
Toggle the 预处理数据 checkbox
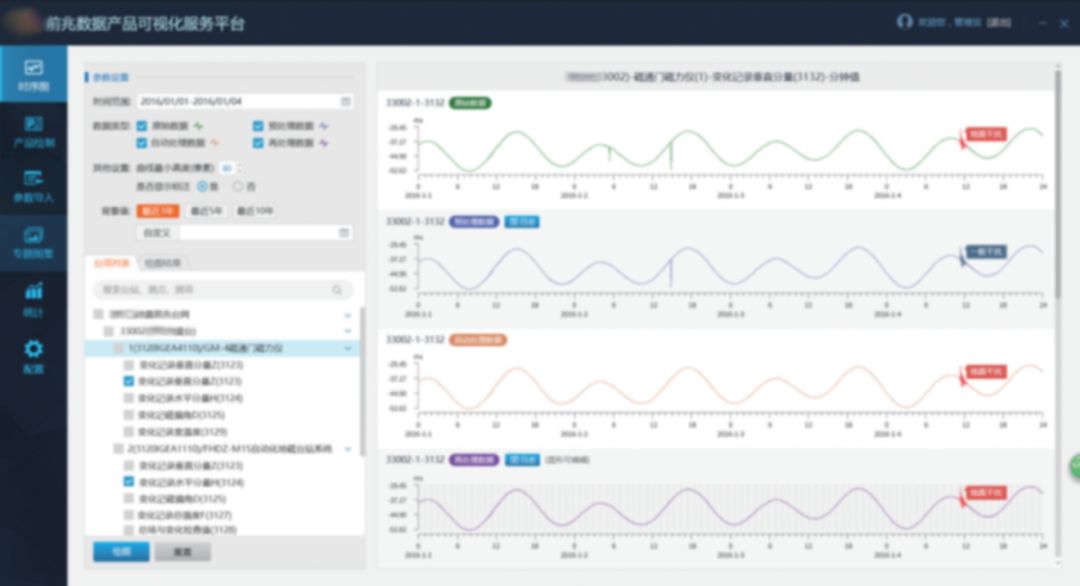pyautogui.click(x=258, y=126)
